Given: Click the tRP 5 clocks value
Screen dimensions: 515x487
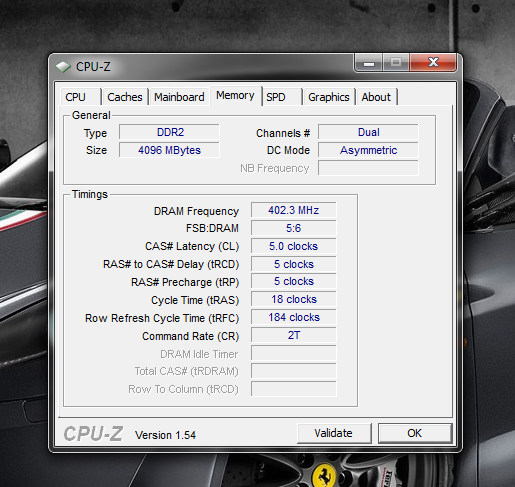Looking at the screenshot, I should tap(294, 281).
